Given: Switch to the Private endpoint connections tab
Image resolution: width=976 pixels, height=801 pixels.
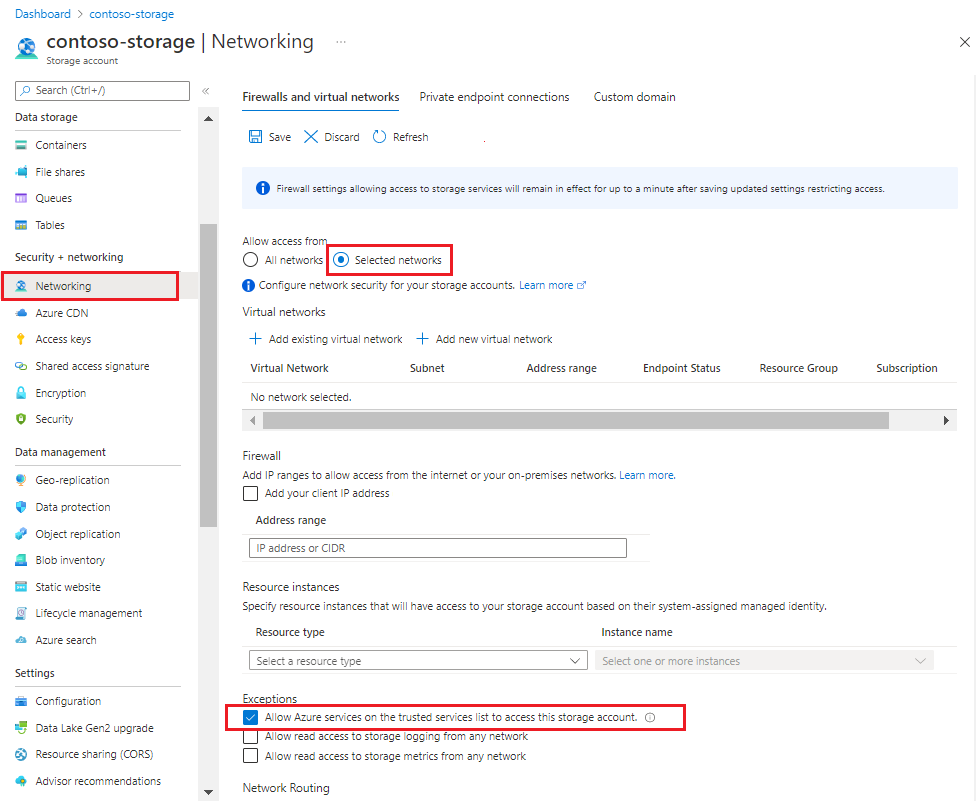Looking at the screenshot, I should point(494,97).
